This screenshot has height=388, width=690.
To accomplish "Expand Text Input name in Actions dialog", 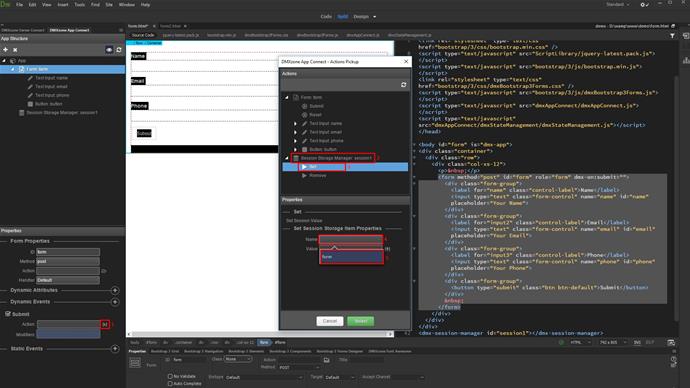I will [295, 124].
